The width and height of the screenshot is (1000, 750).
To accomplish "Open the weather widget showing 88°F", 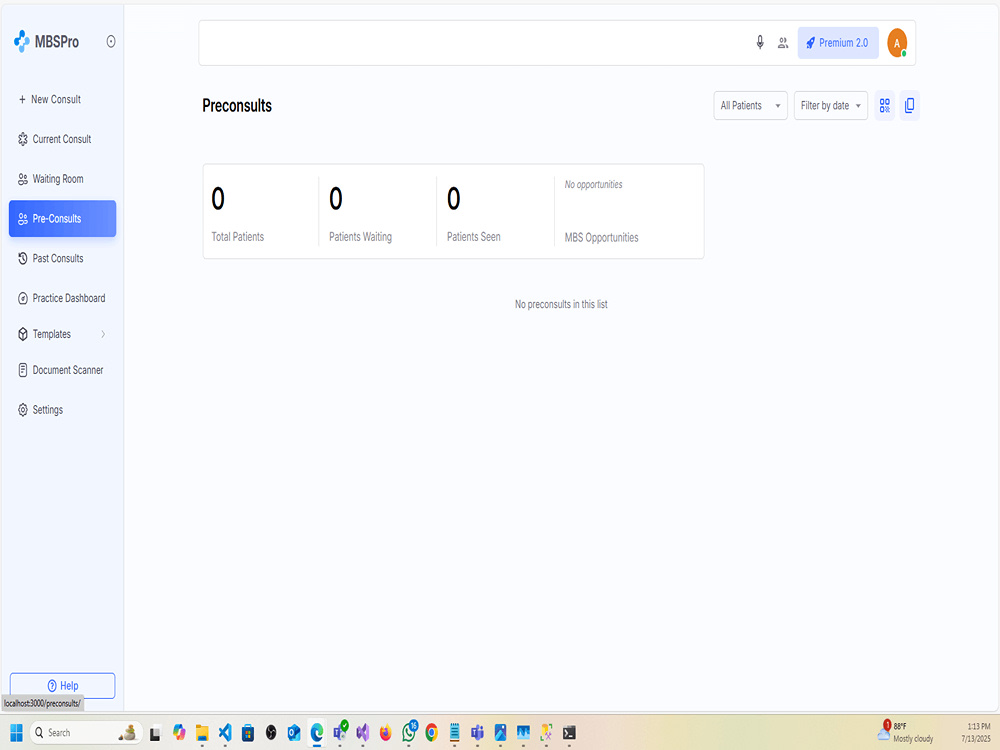I will (906, 732).
